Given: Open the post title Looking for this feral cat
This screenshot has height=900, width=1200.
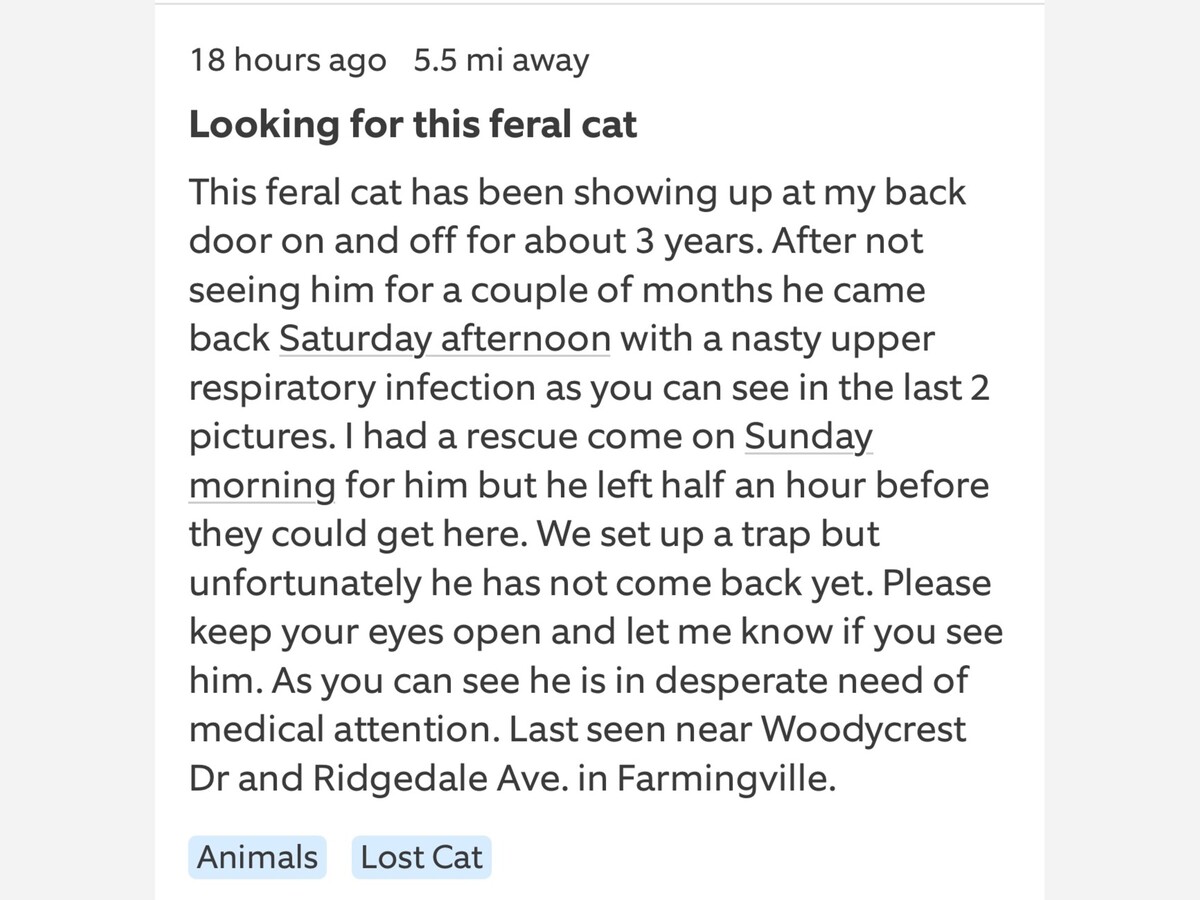Looking at the screenshot, I should 413,125.
